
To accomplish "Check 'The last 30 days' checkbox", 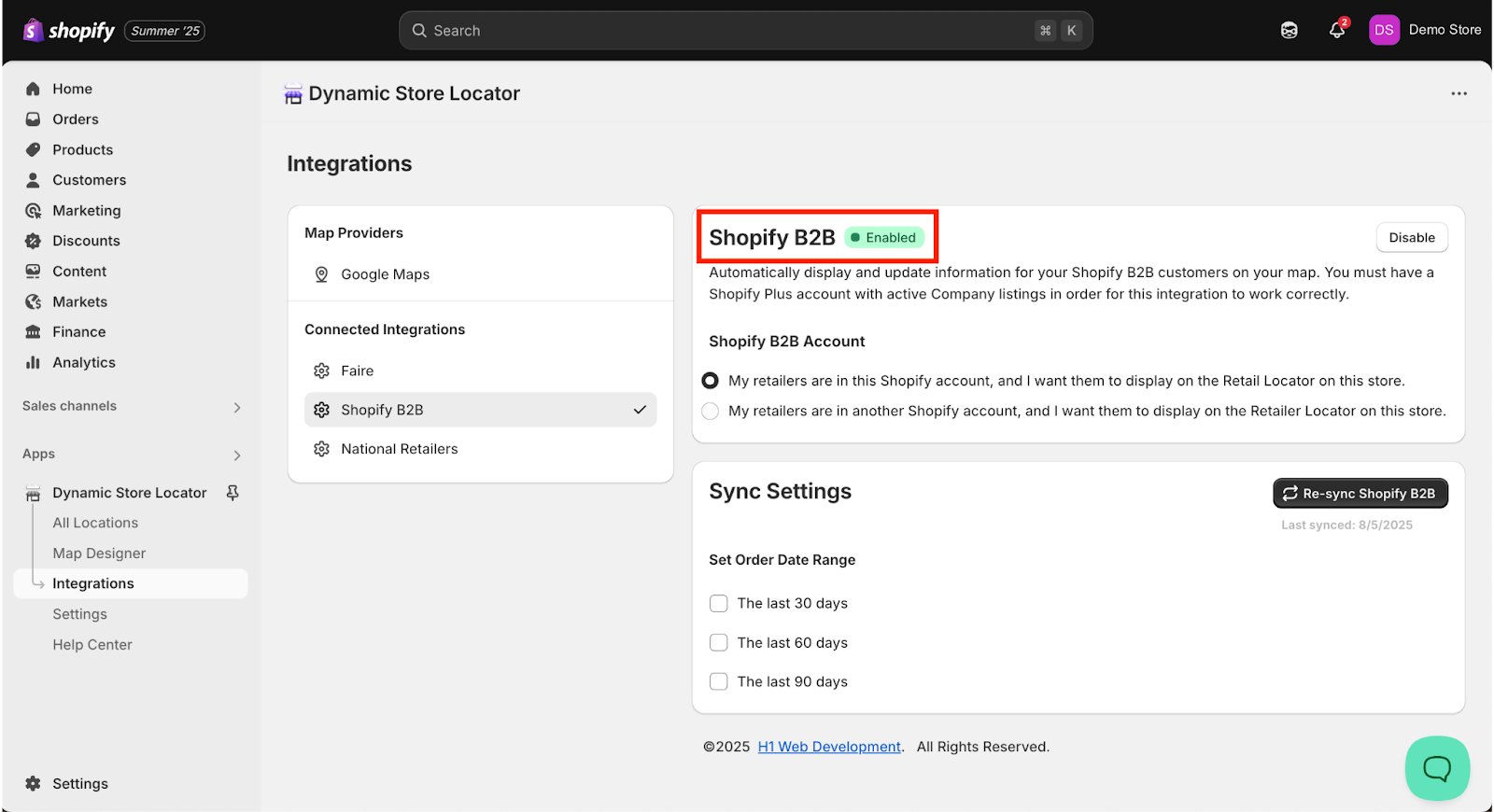I will click(718, 604).
